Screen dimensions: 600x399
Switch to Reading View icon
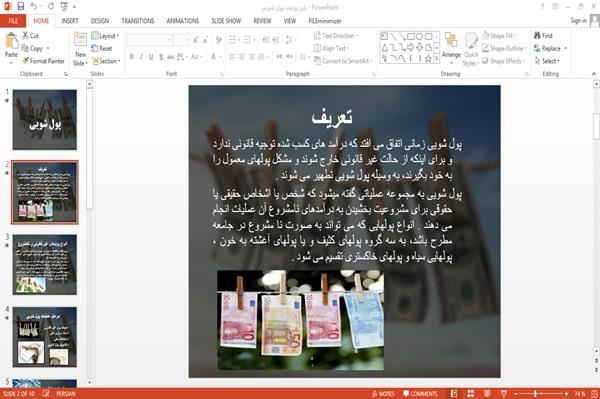tap(487, 394)
